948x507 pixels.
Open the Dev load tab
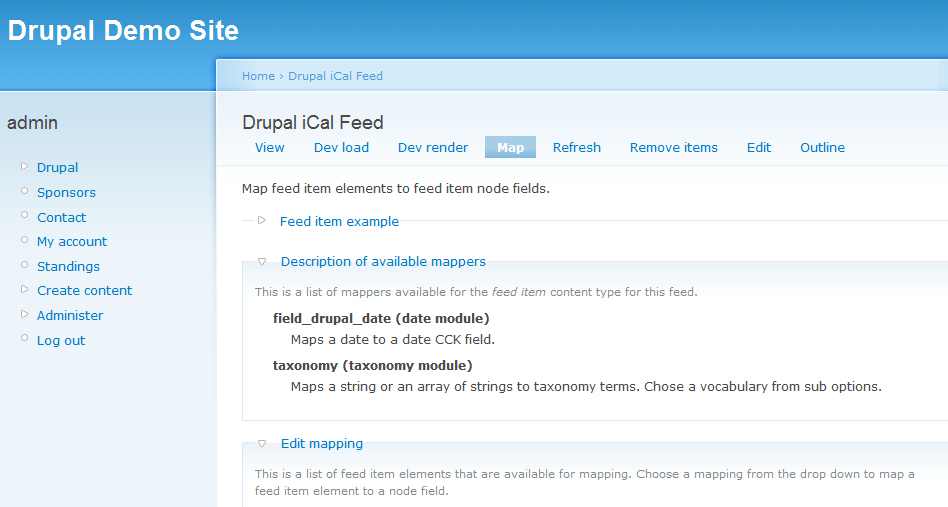341,147
